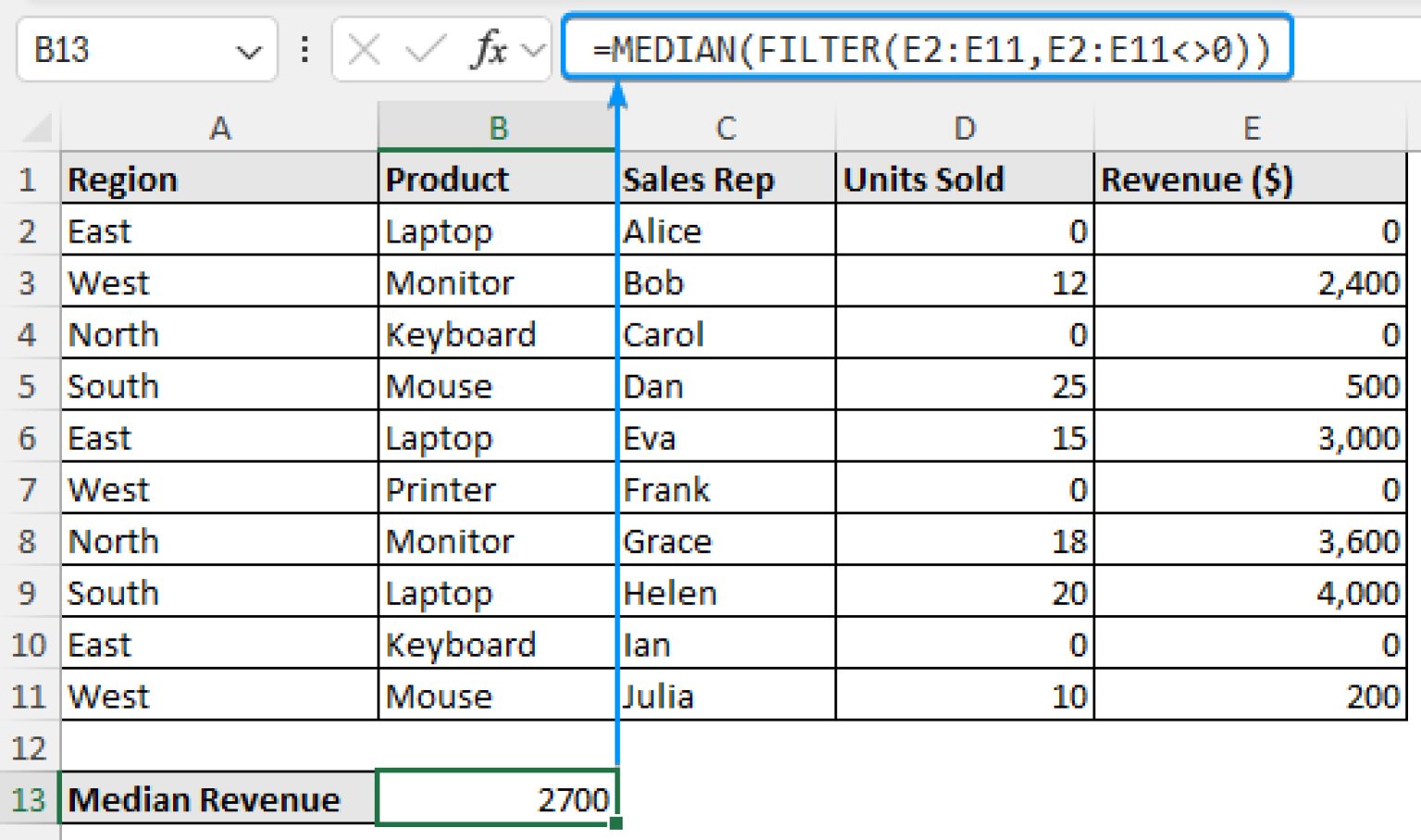Open the Name Box dropdown arrow
Screen dimensions: 1421x840
click(248, 50)
